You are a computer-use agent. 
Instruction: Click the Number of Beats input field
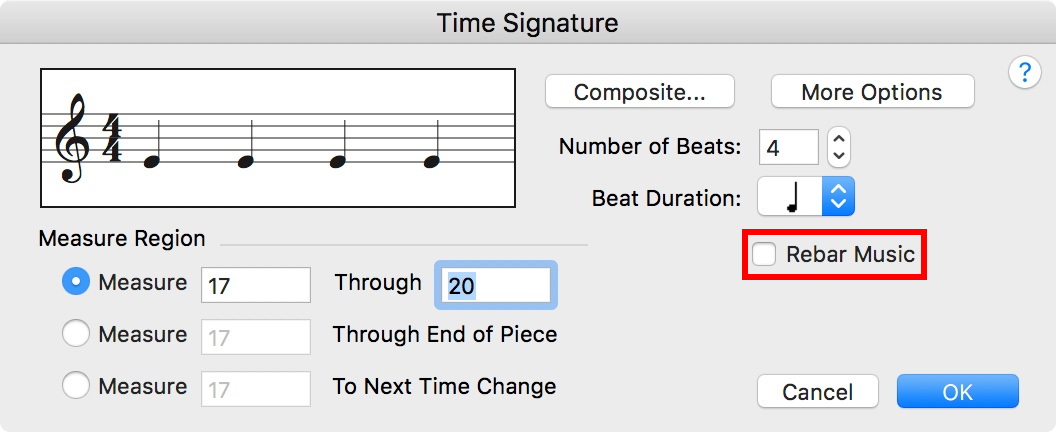point(788,147)
